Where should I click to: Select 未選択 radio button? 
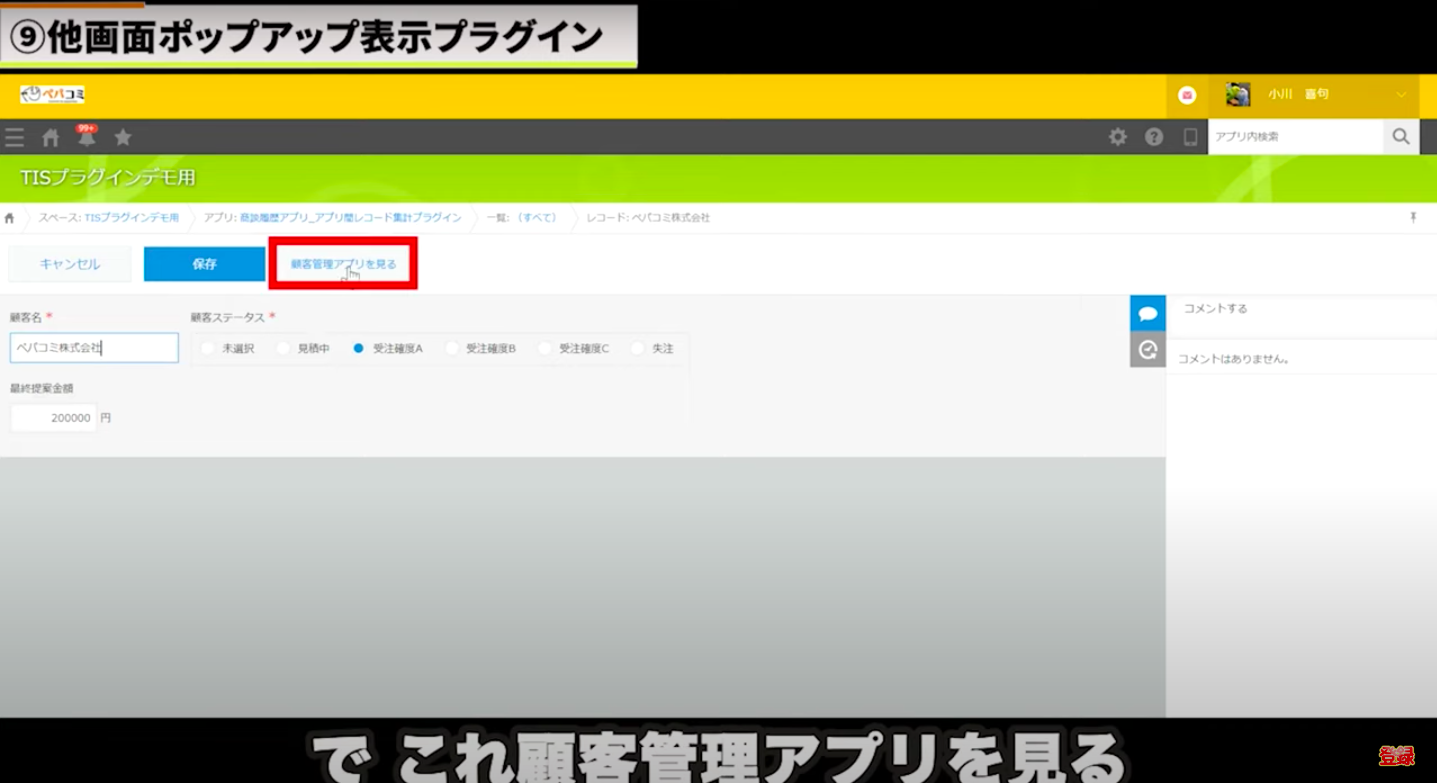[208, 348]
